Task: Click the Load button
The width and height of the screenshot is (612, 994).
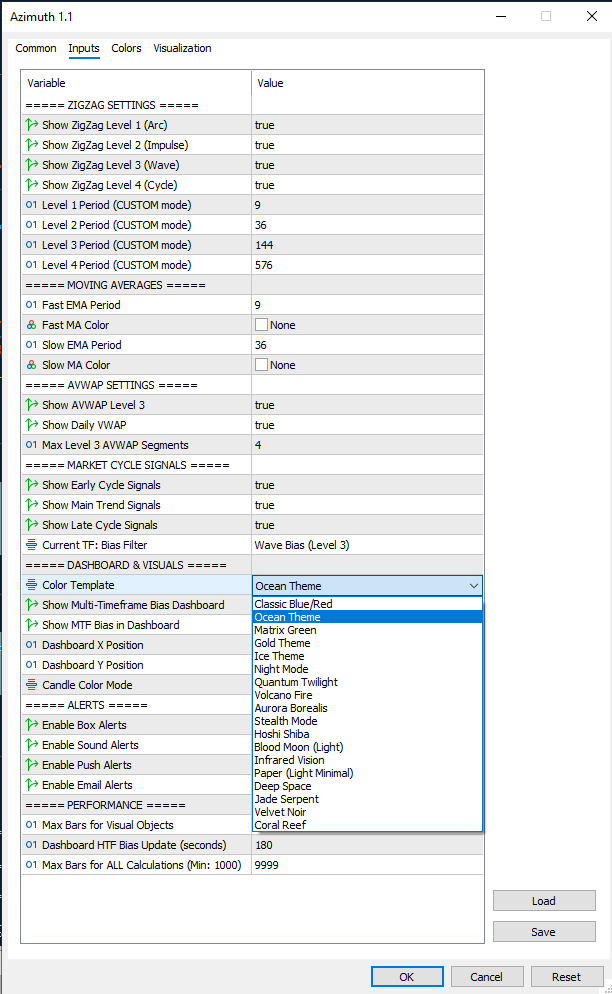Action: 544,901
